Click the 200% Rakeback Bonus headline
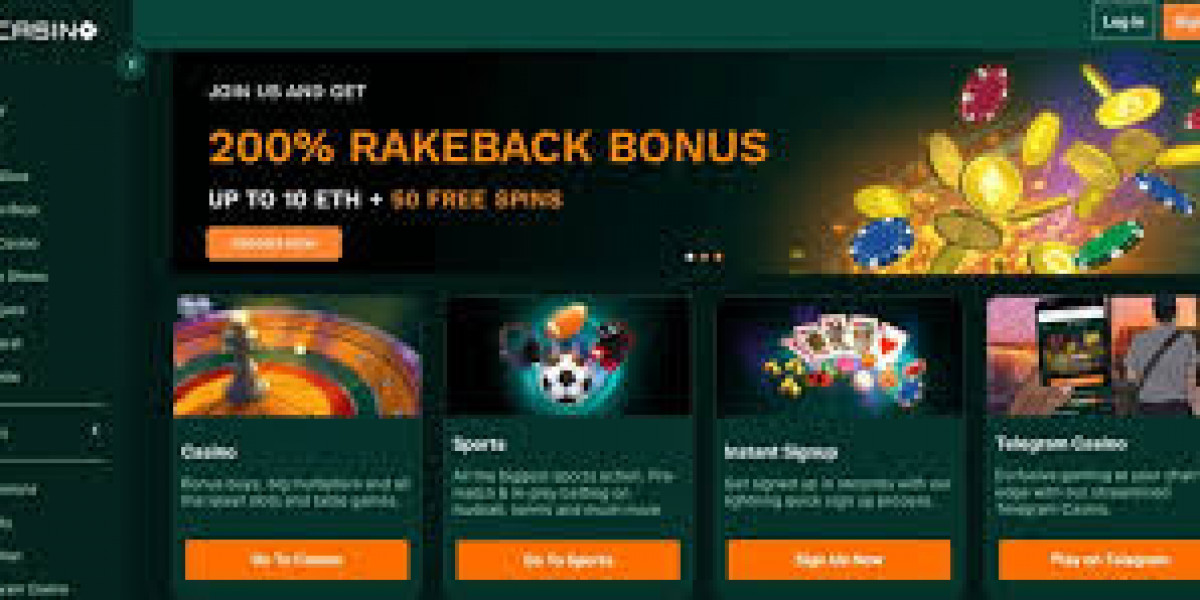 pos(488,147)
